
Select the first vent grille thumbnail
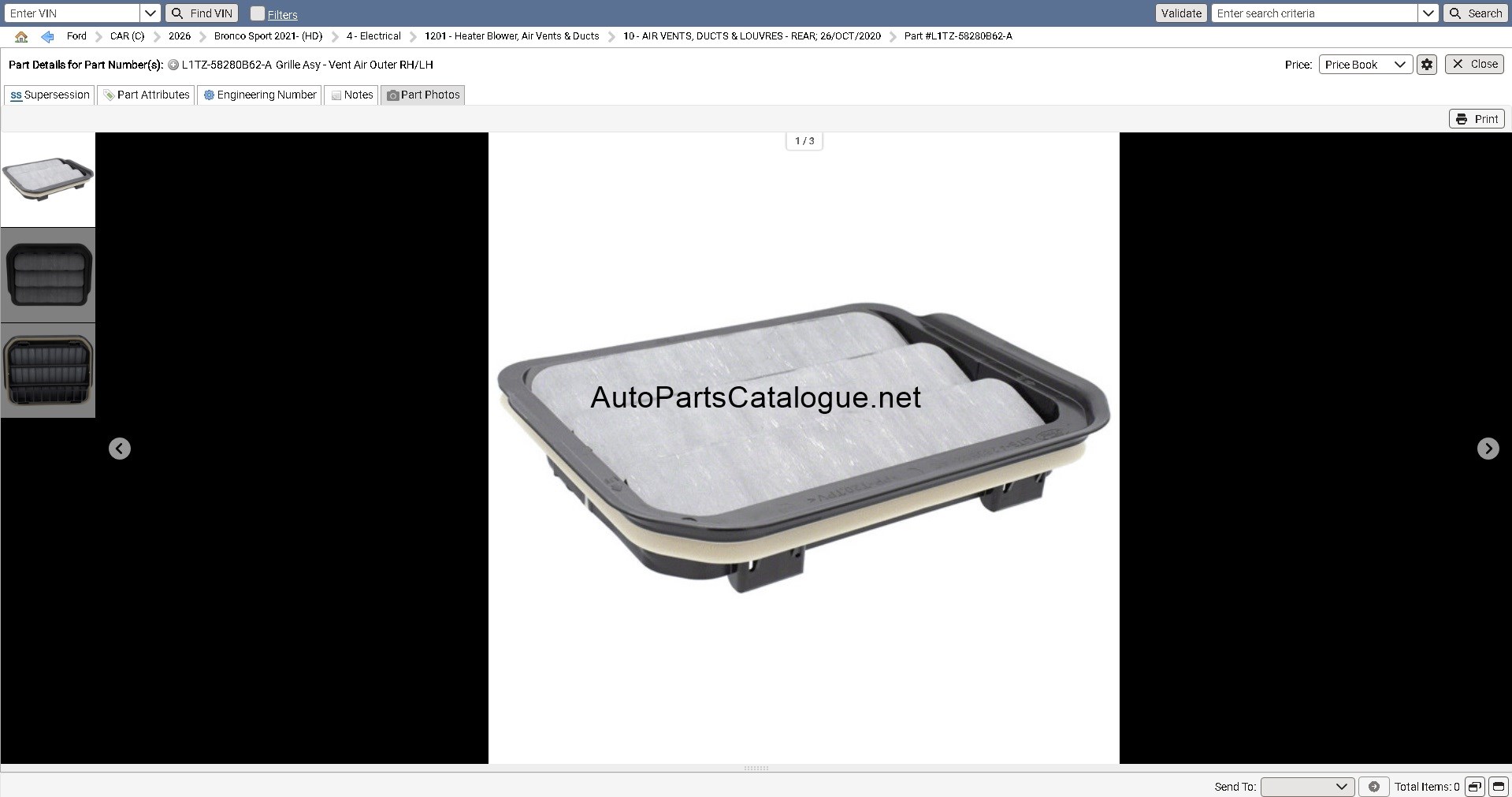pos(48,180)
